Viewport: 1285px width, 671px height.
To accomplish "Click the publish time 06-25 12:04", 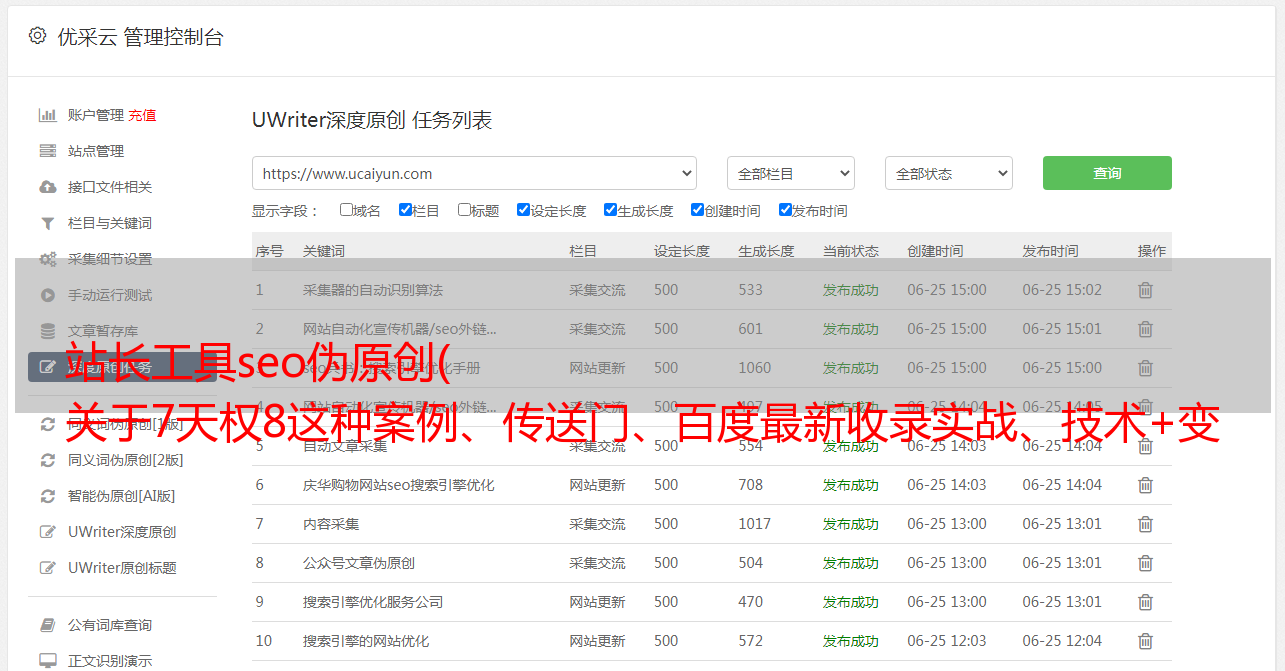I will click(x=1062, y=641).
